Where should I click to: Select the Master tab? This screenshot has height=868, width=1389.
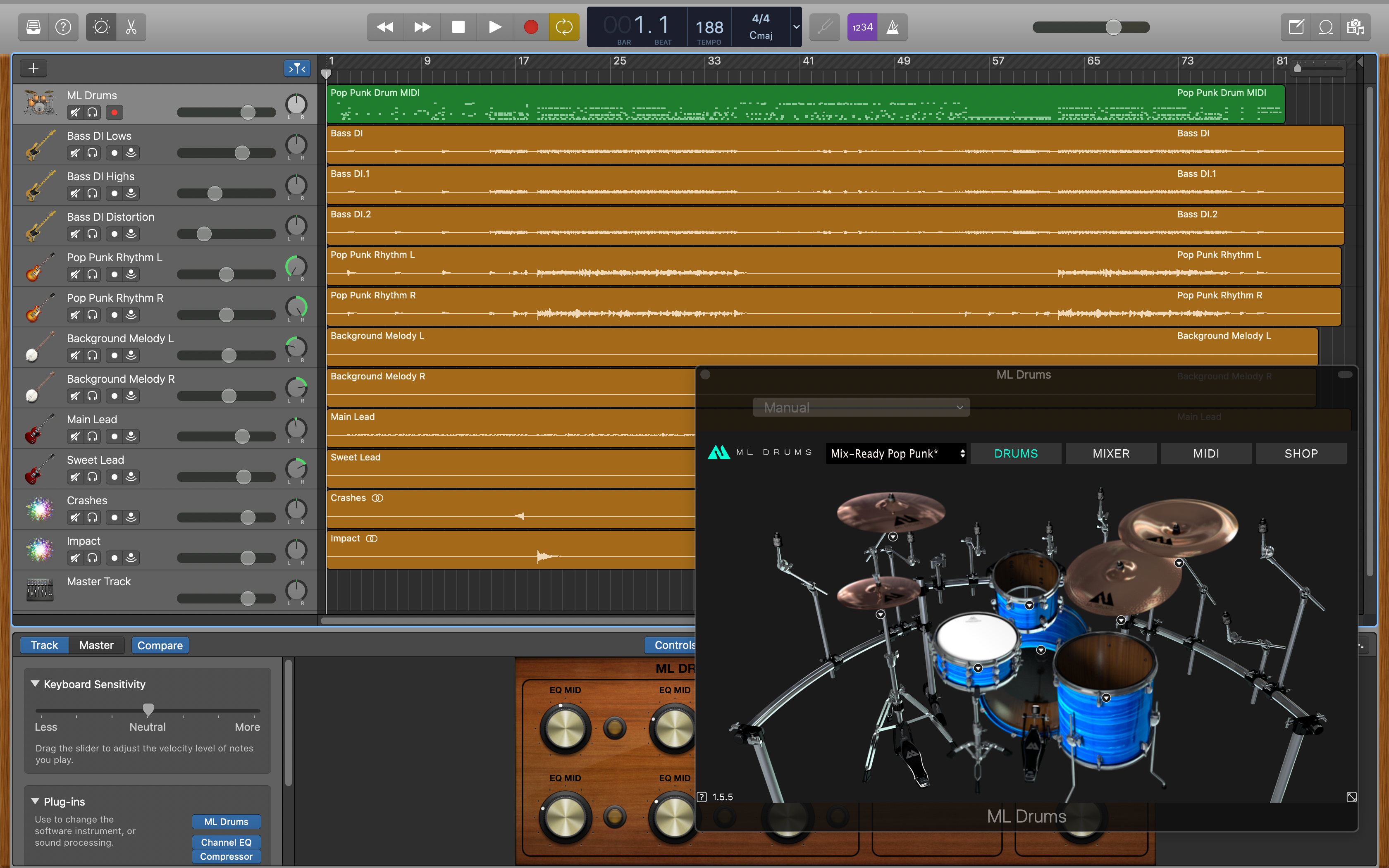(x=96, y=645)
